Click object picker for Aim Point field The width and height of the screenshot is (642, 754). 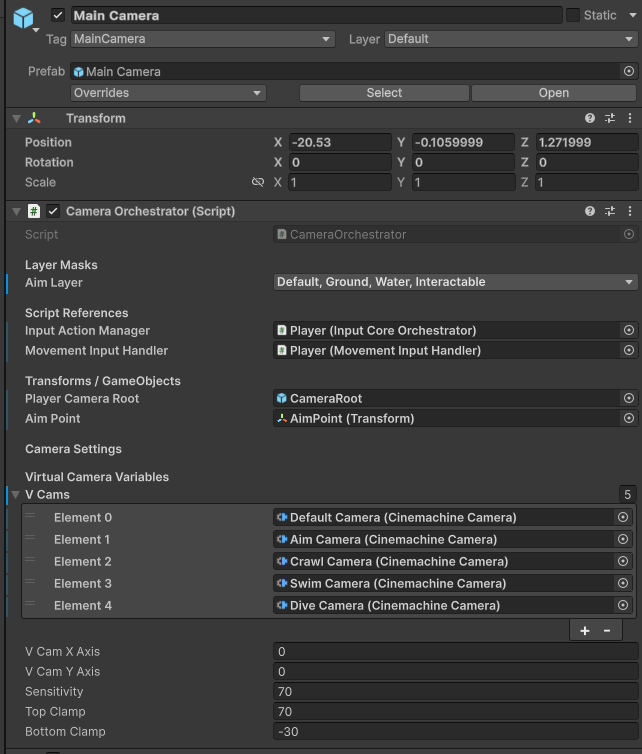click(x=628, y=419)
